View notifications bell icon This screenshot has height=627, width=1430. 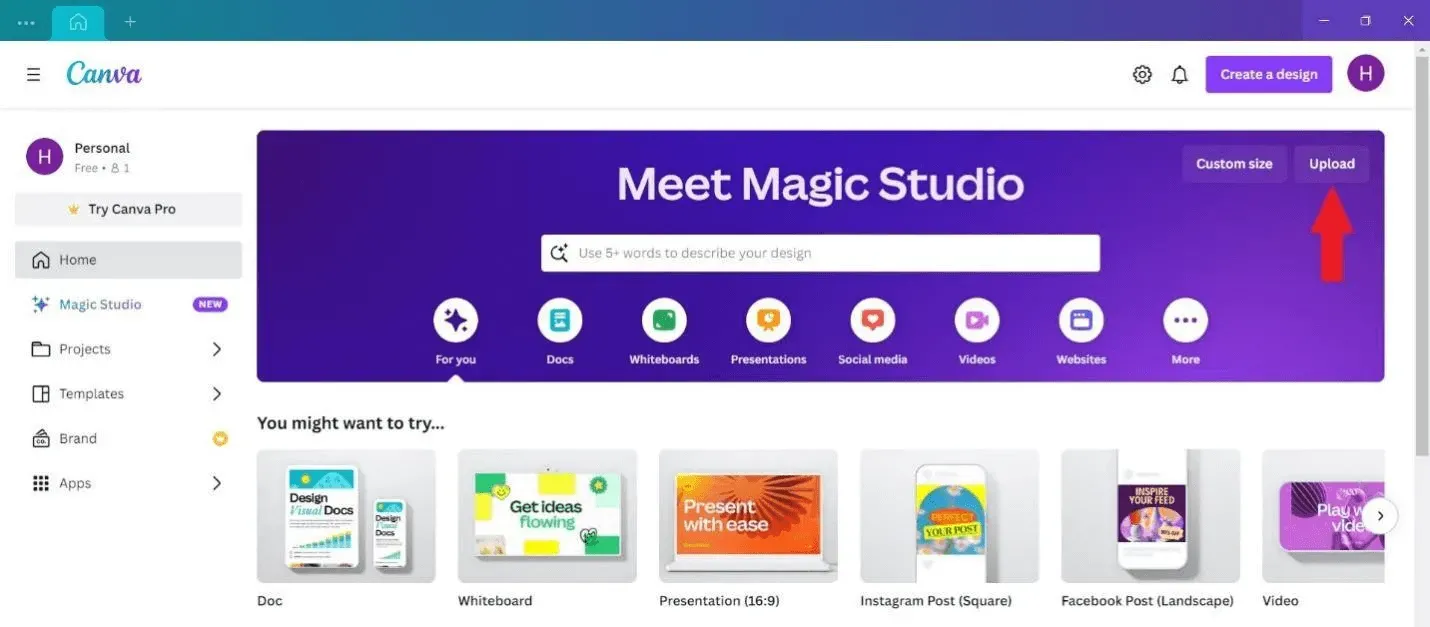(x=1180, y=74)
